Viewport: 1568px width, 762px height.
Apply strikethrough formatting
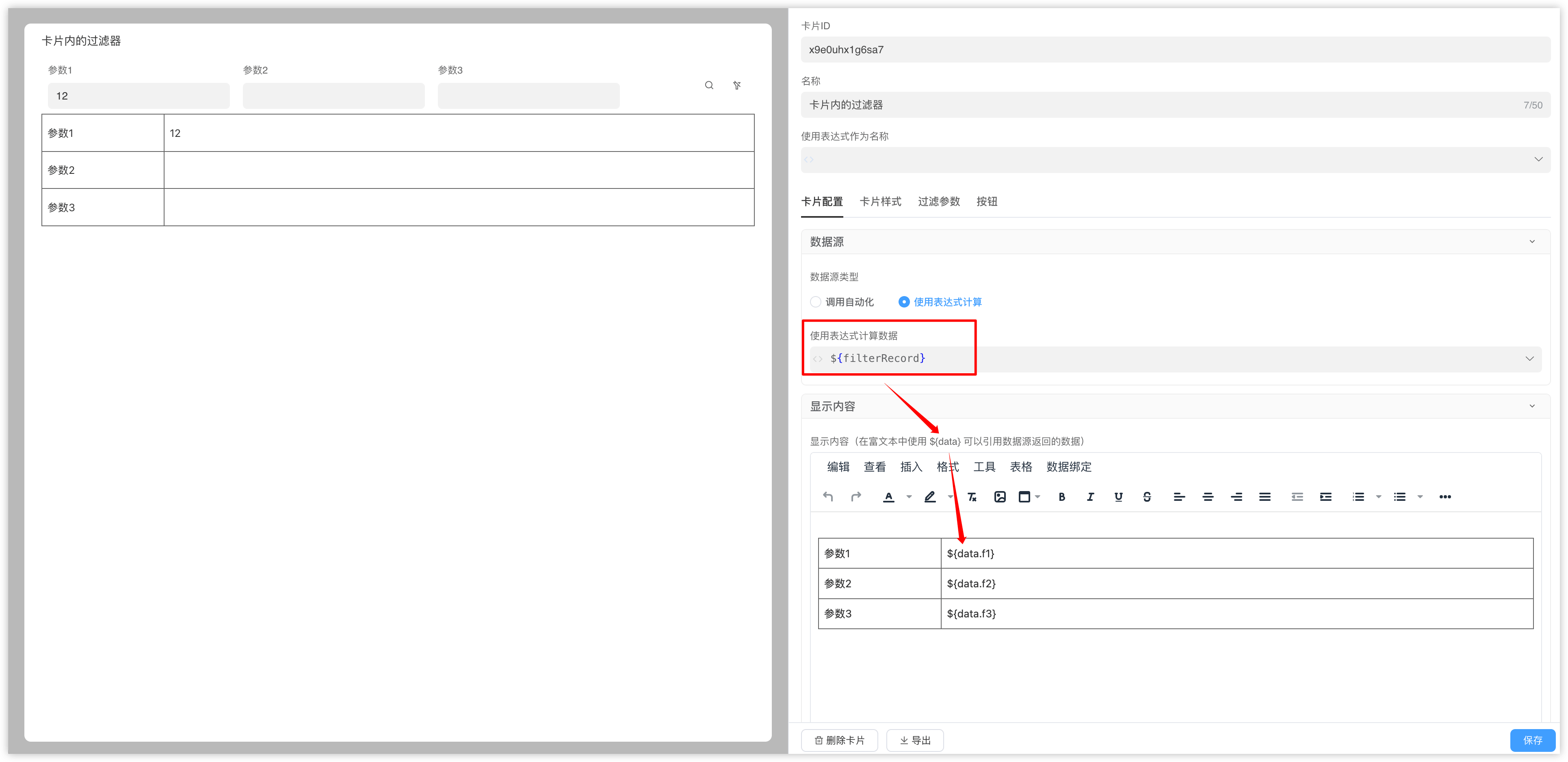[x=1147, y=497]
